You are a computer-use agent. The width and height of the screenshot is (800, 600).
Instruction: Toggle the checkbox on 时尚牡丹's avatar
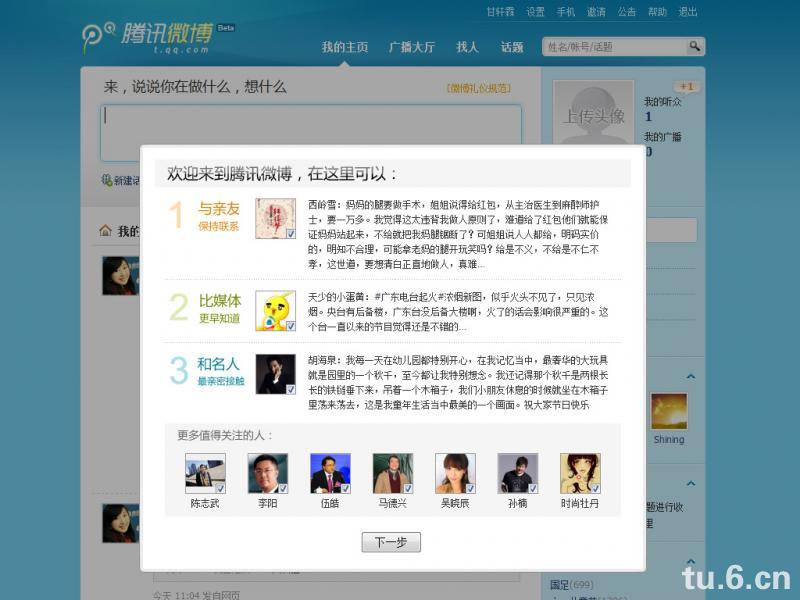[x=595, y=488]
